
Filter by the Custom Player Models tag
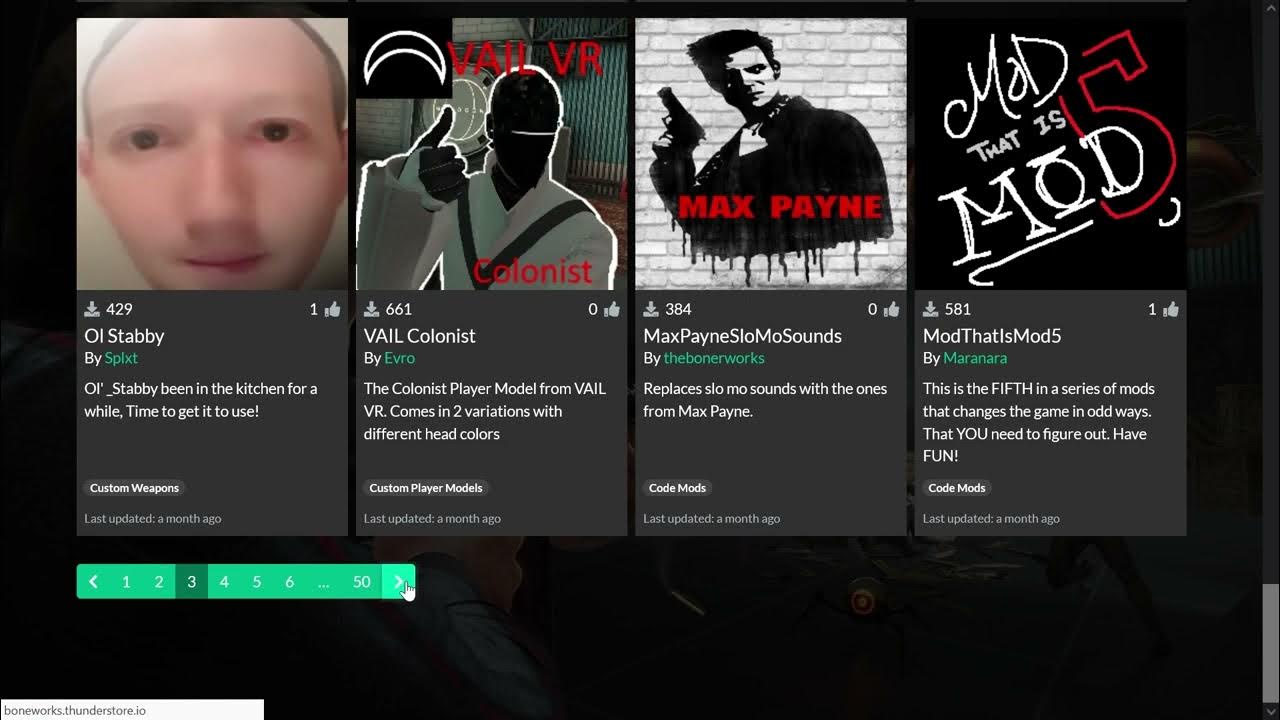point(426,488)
